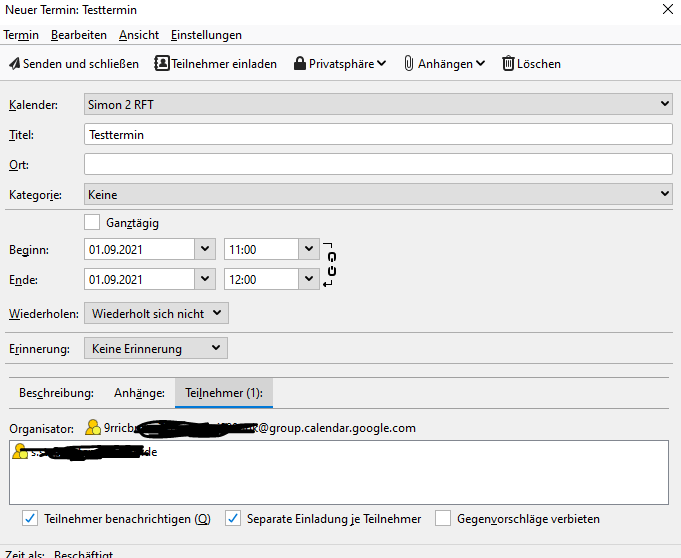Enable the Ganztägig checkbox
The height and width of the screenshot is (558, 681).
pos(92,222)
